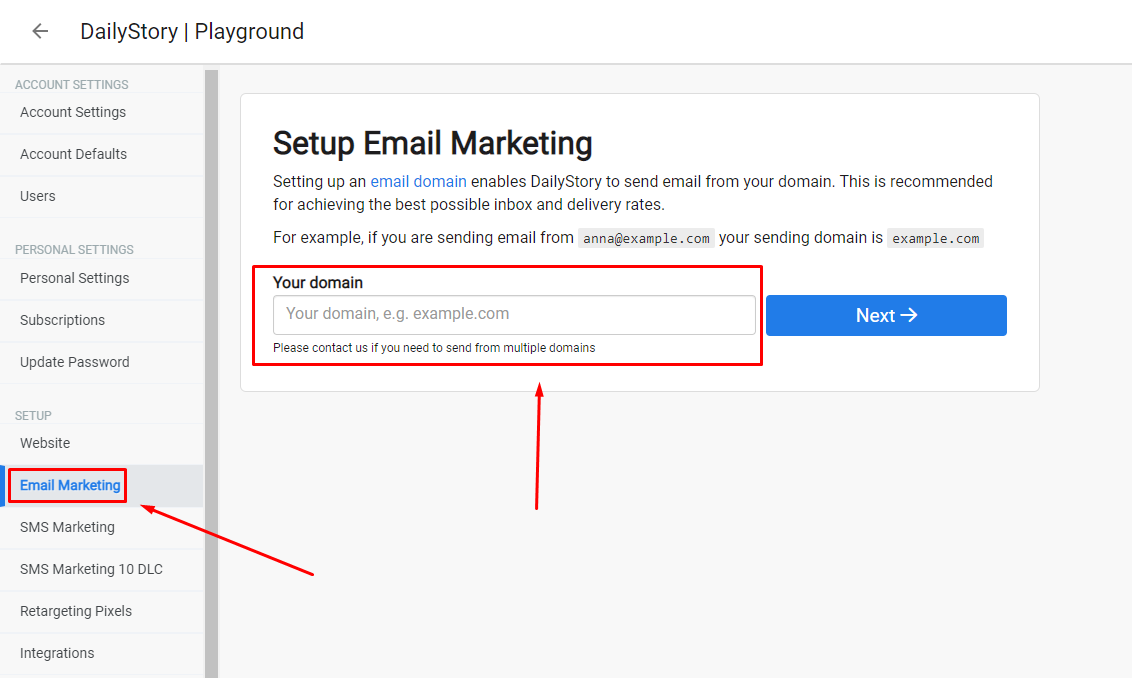Click the Next button

click(x=886, y=316)
